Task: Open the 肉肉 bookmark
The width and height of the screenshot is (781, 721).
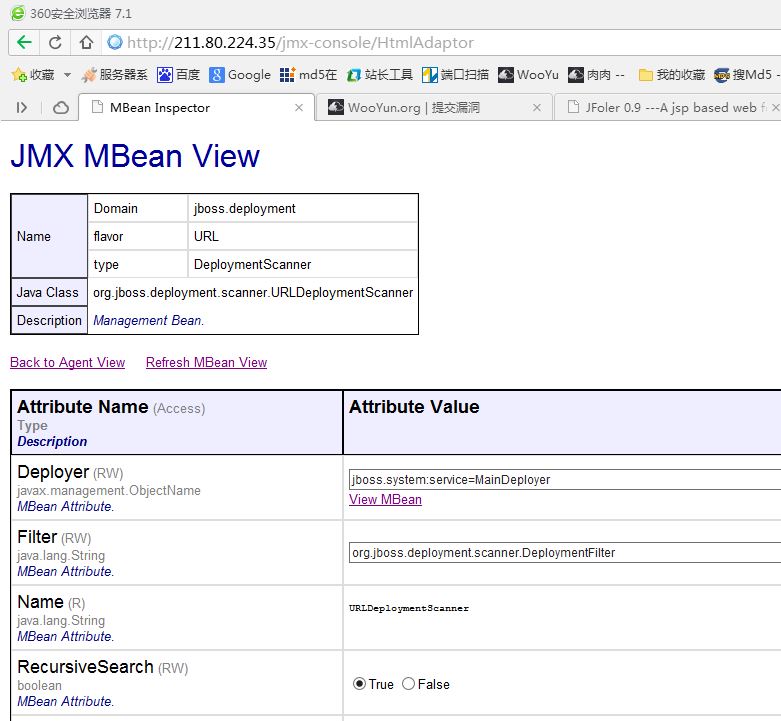Action: [596, 75]
